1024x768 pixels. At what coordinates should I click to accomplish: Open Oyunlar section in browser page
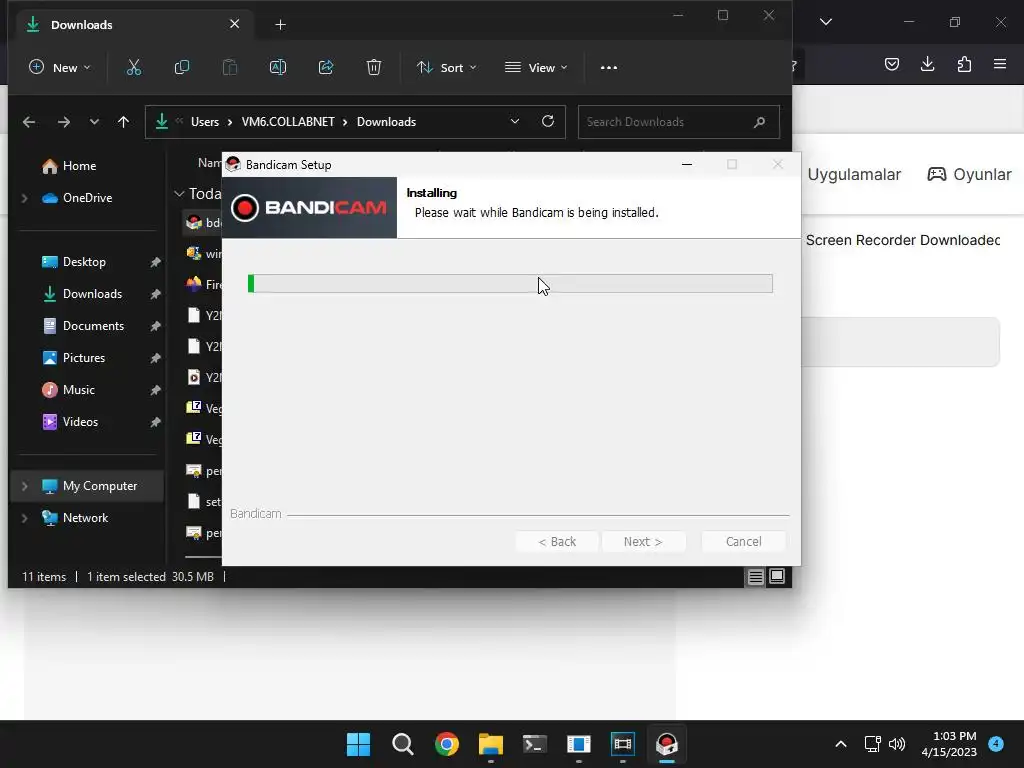(x=969, y=174)
